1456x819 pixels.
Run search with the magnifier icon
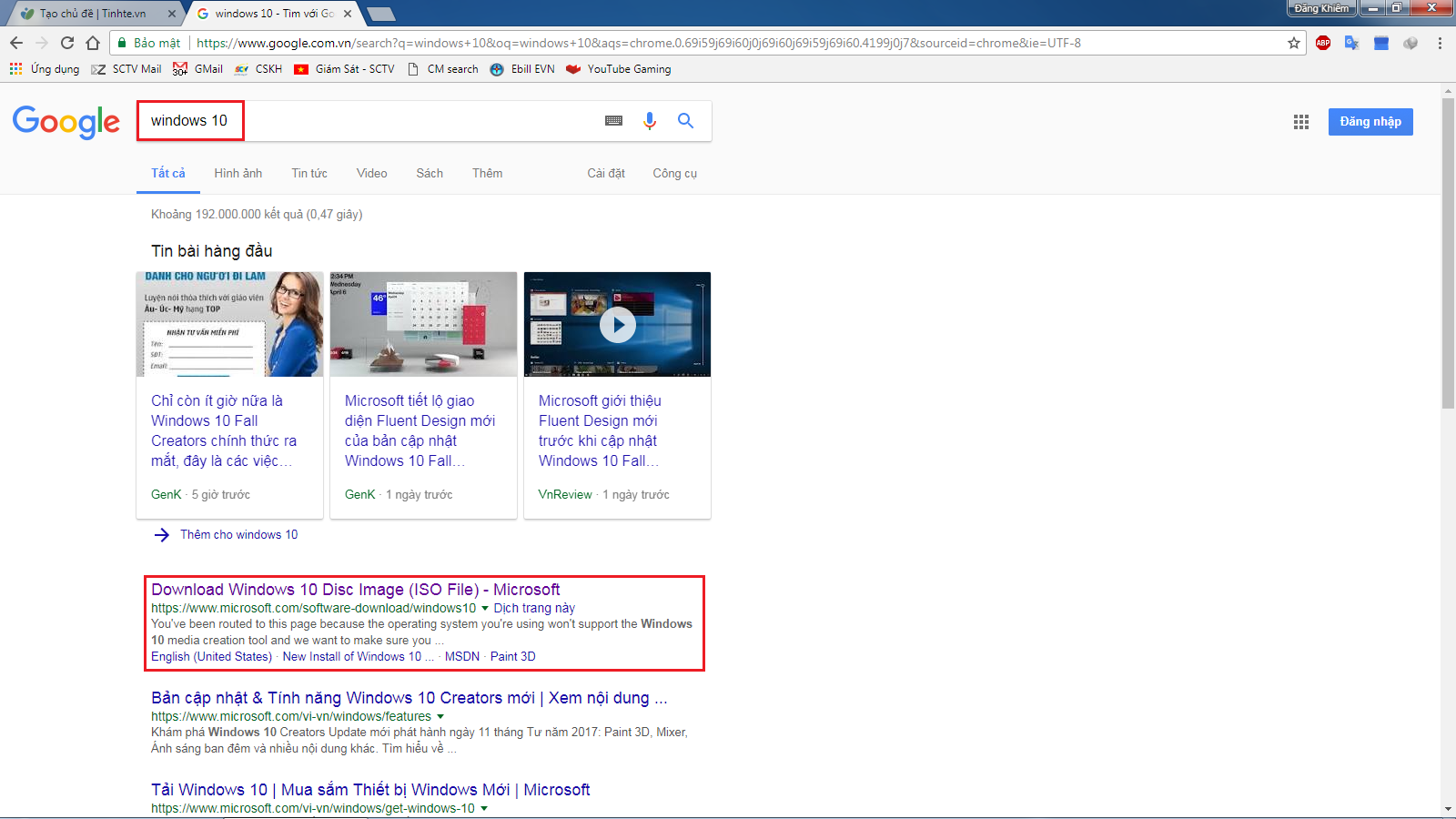pos(685,120)
